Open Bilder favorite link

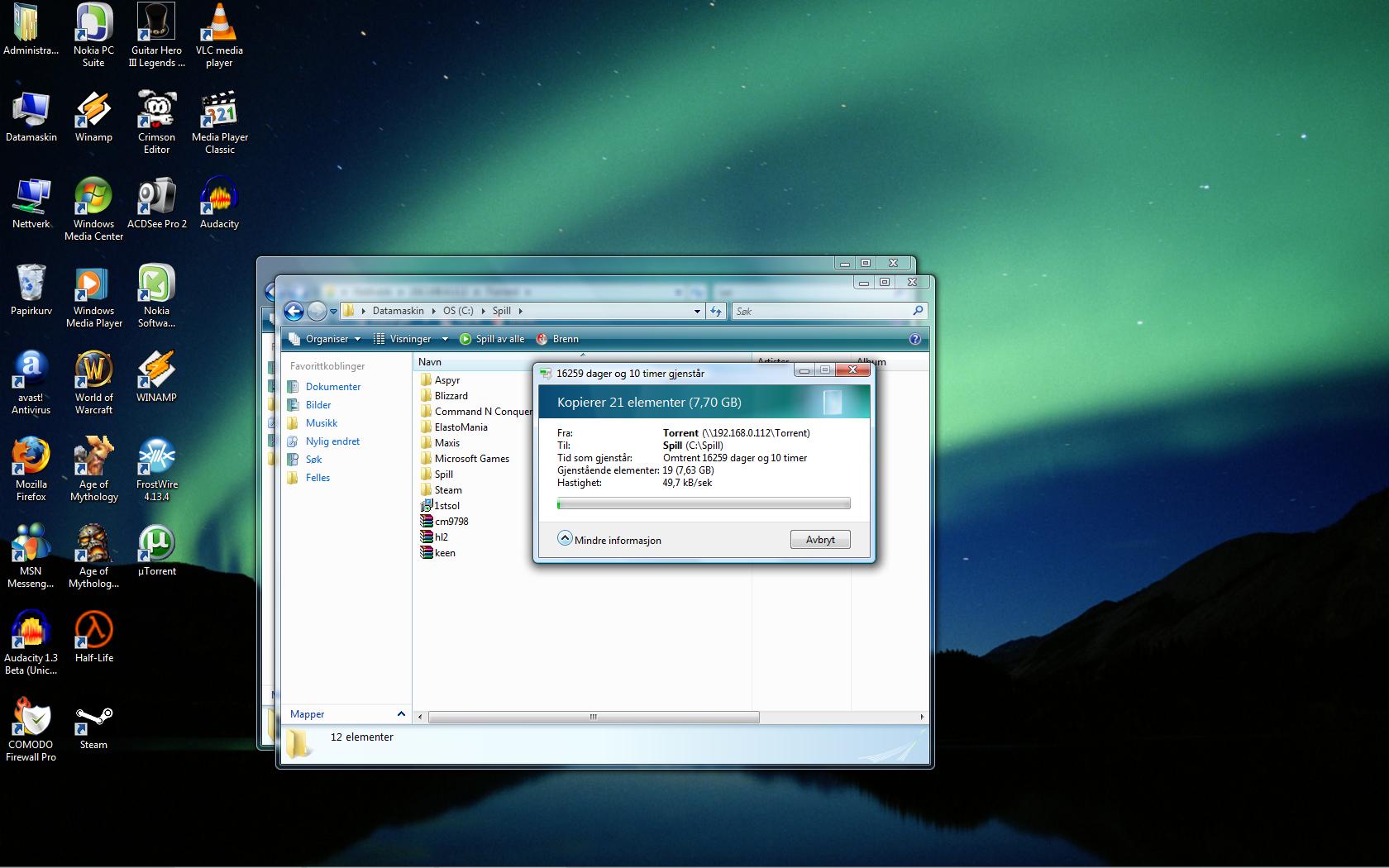(318, 405)
